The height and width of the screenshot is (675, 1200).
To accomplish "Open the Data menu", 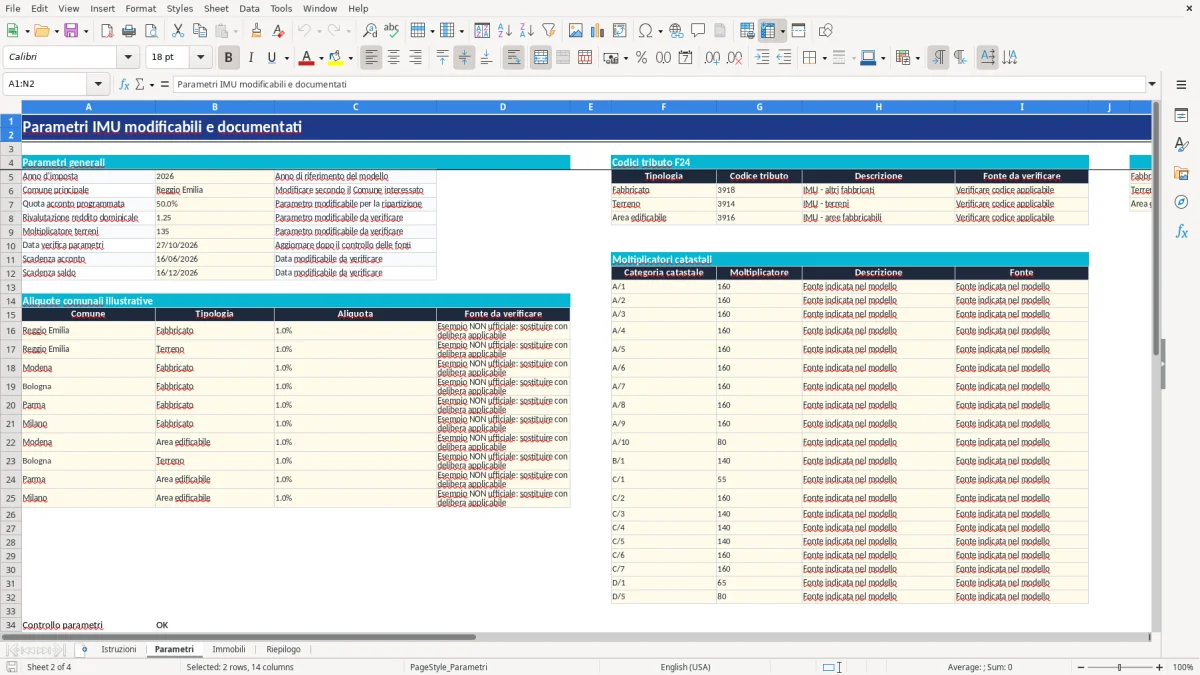I will 249,8.
